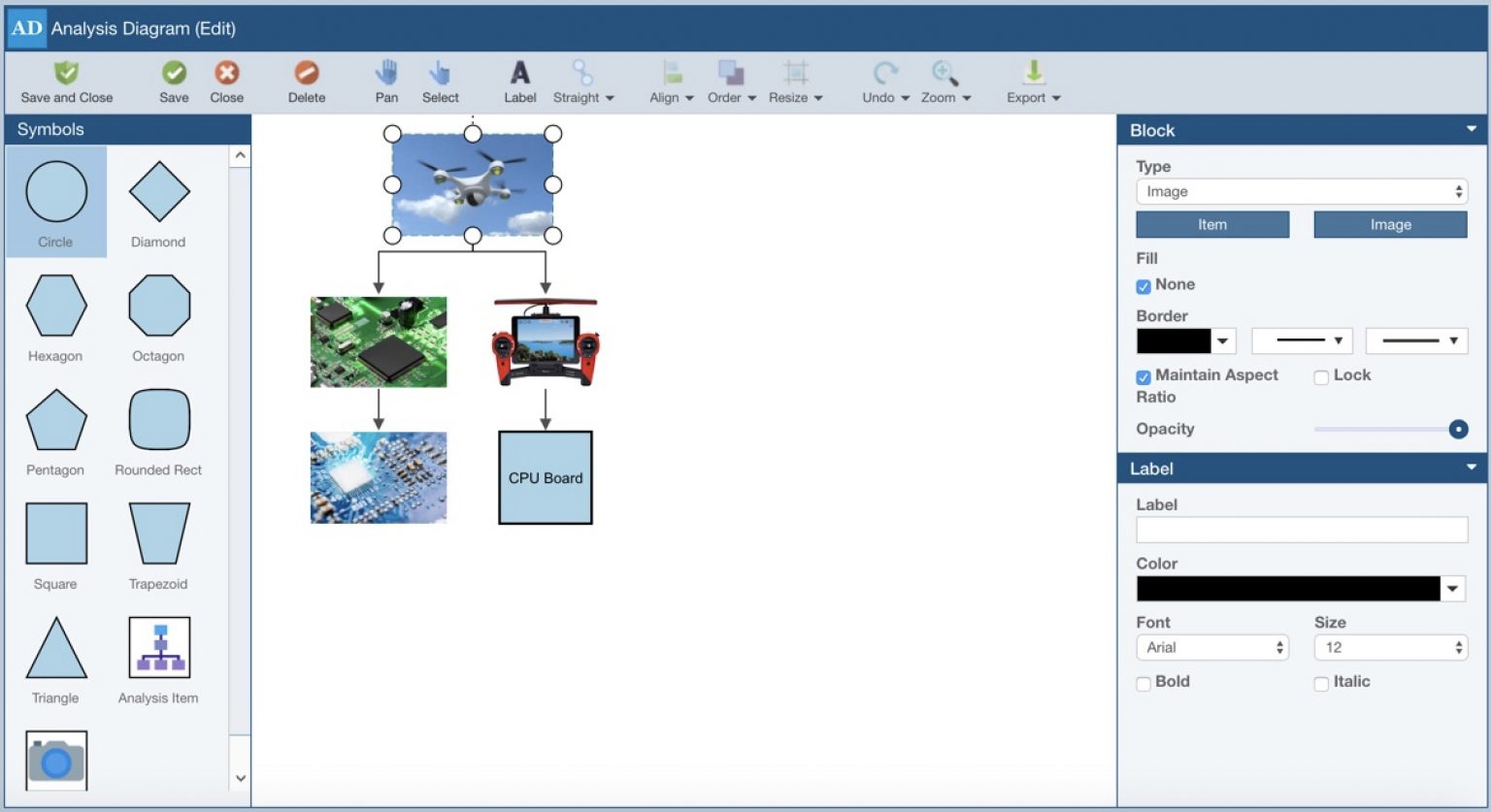Enable Bold in the Label panel
This screenshot has height=812, width=1491.
[x=1143, y=683]
